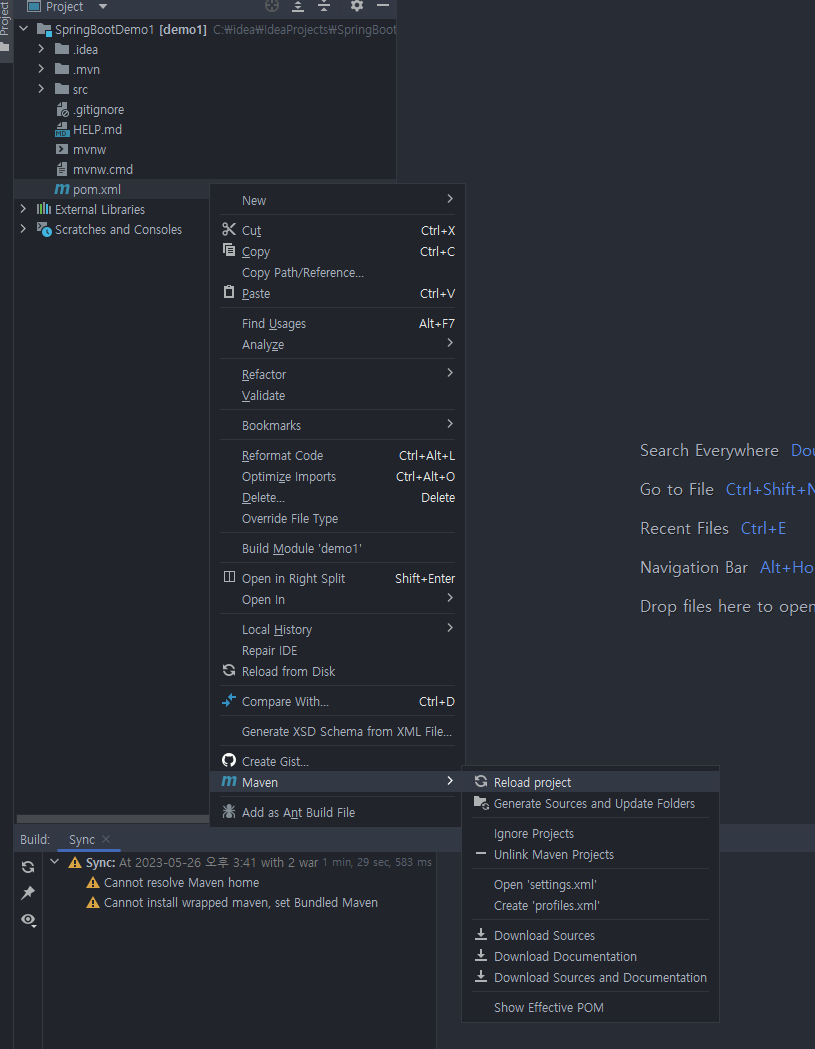Expand External Libraries node
Image resolution: width=815 pixels, height=1049 pixels.
point(24,209)
